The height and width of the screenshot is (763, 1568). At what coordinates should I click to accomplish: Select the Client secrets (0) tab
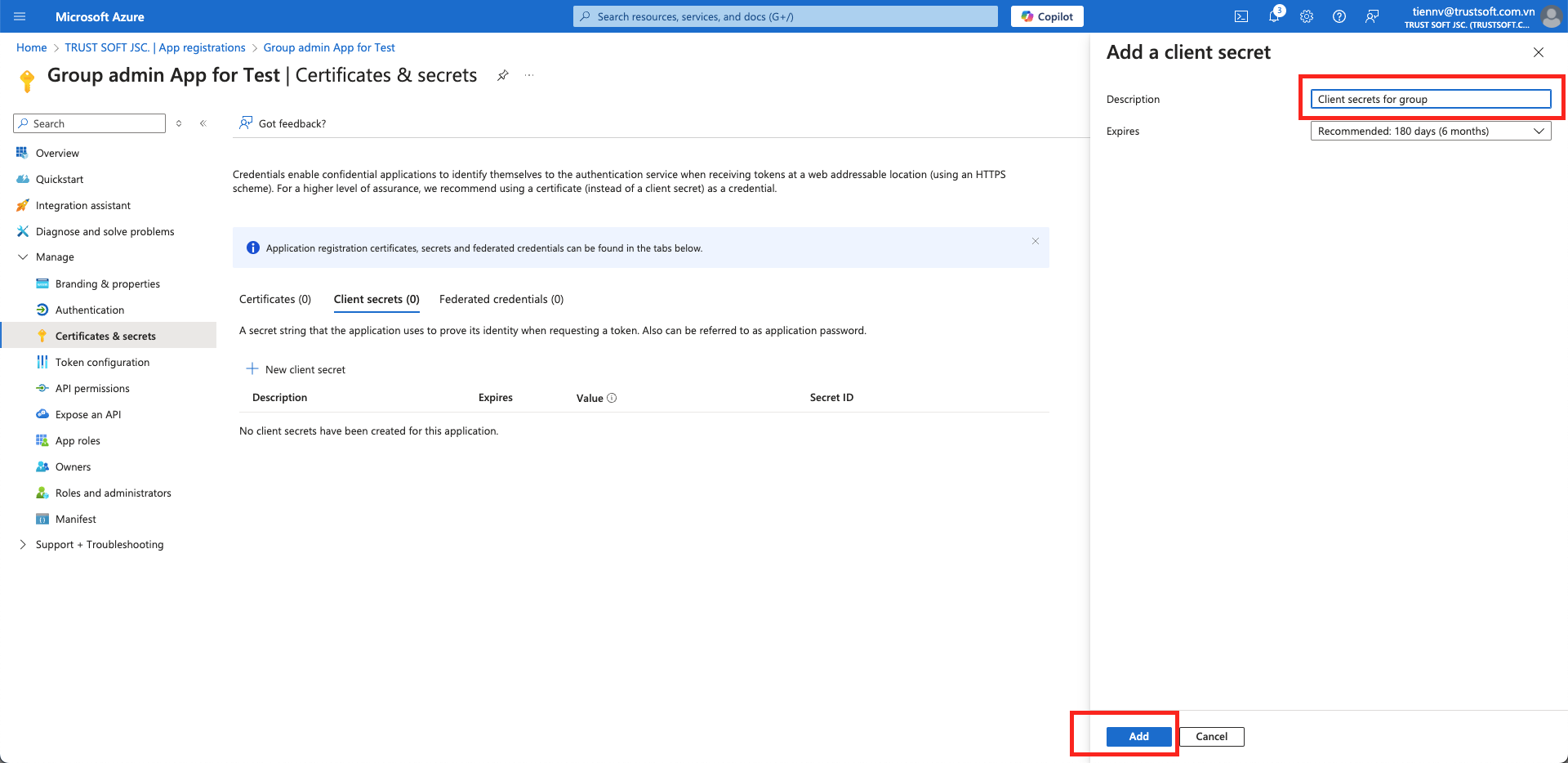(x=376, y=299)
